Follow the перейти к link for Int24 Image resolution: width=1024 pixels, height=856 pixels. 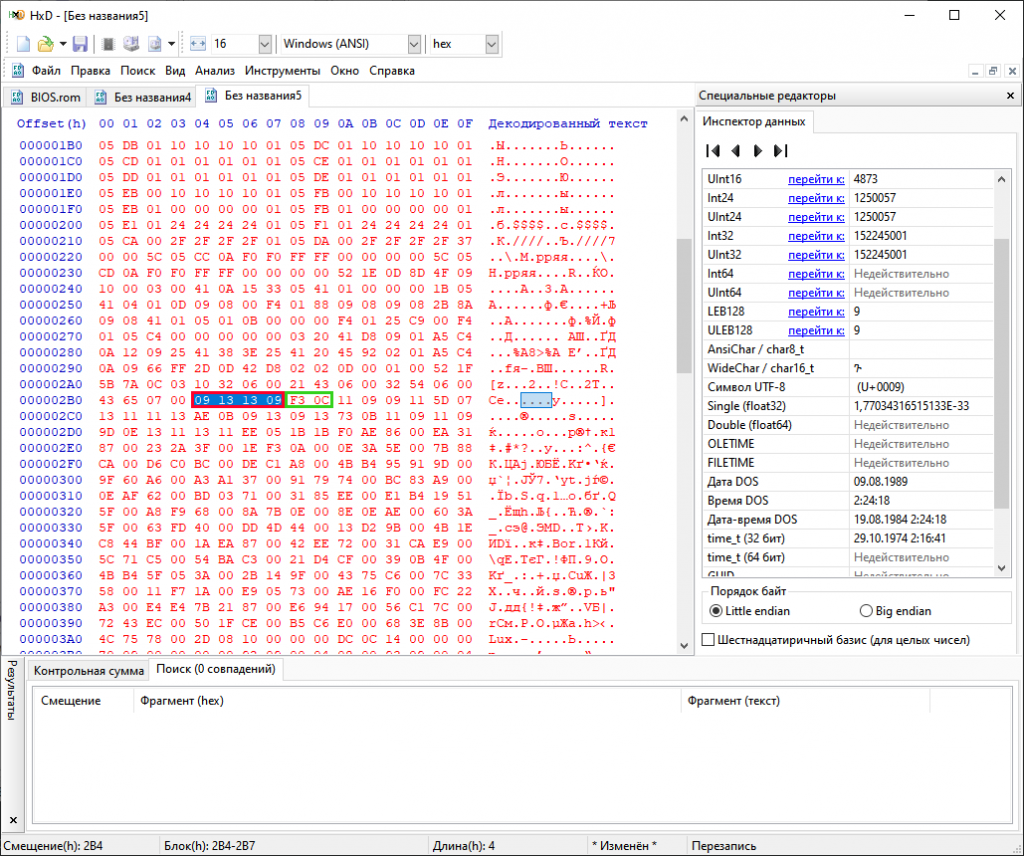(x=816, y=198)
